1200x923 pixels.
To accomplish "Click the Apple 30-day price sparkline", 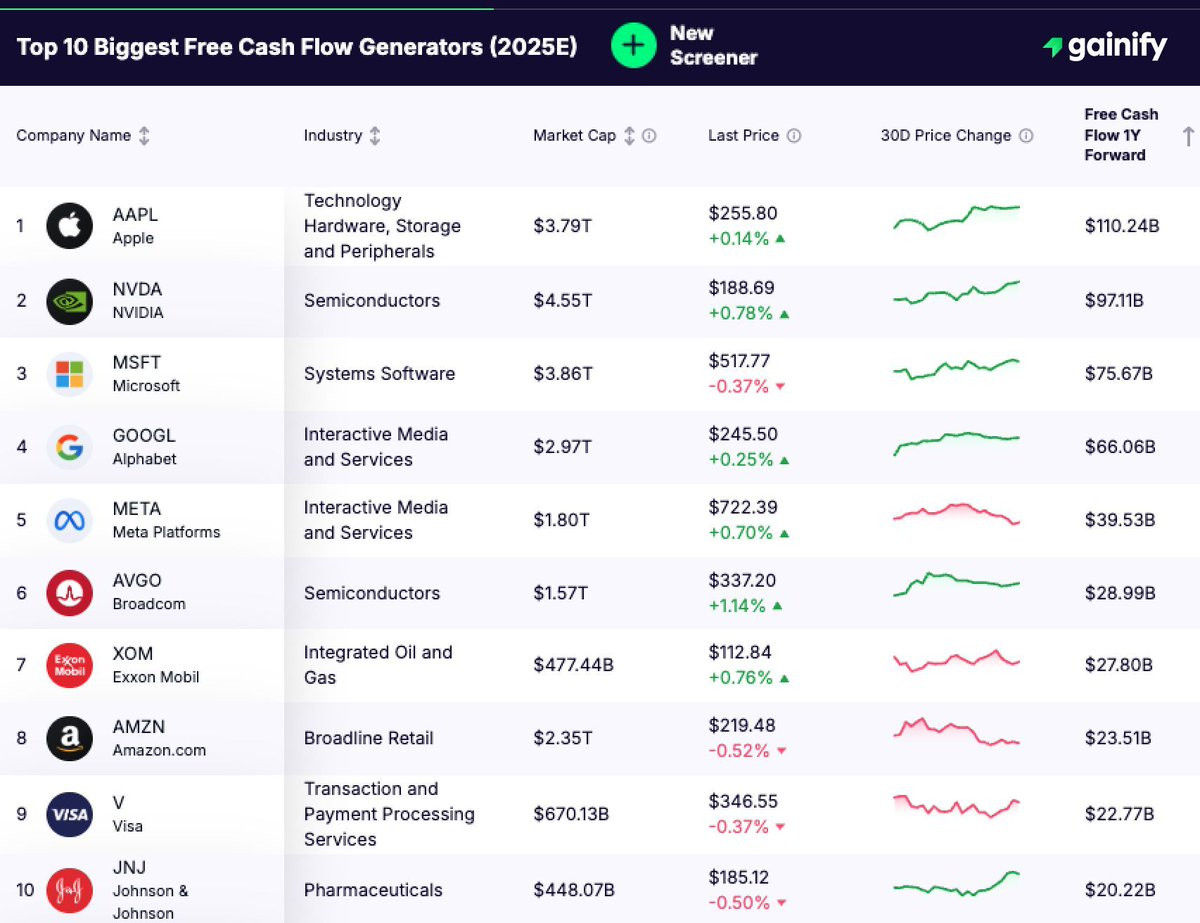I will pos(956,218).
